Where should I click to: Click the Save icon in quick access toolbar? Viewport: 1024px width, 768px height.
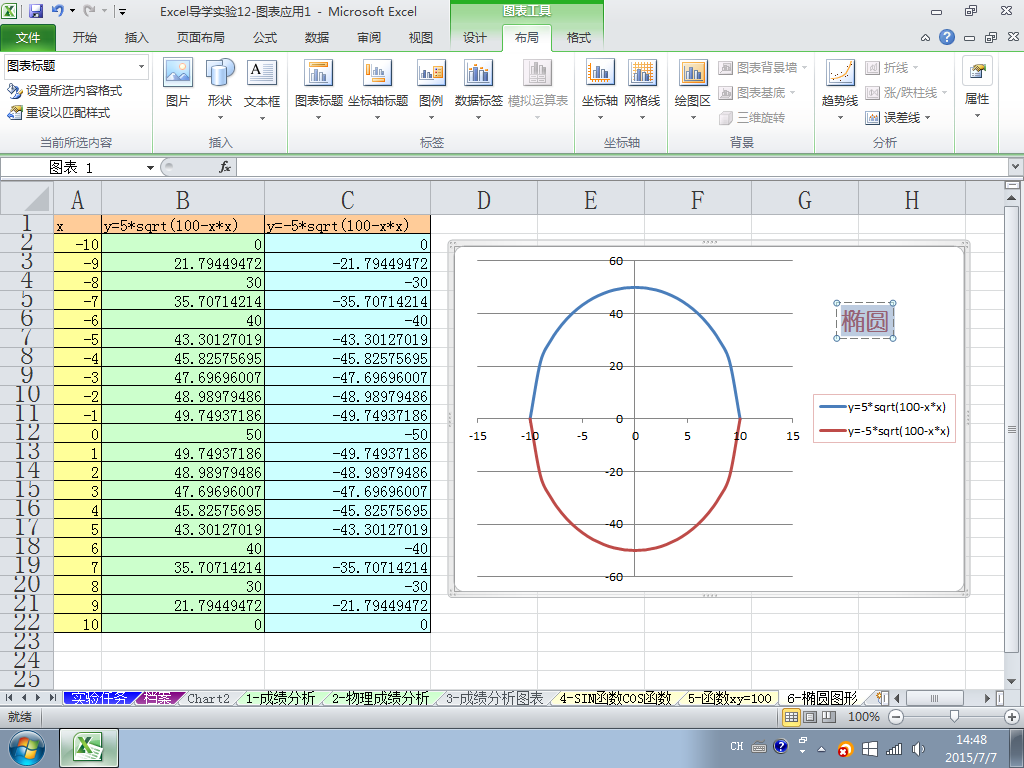[x=35, y=11]
